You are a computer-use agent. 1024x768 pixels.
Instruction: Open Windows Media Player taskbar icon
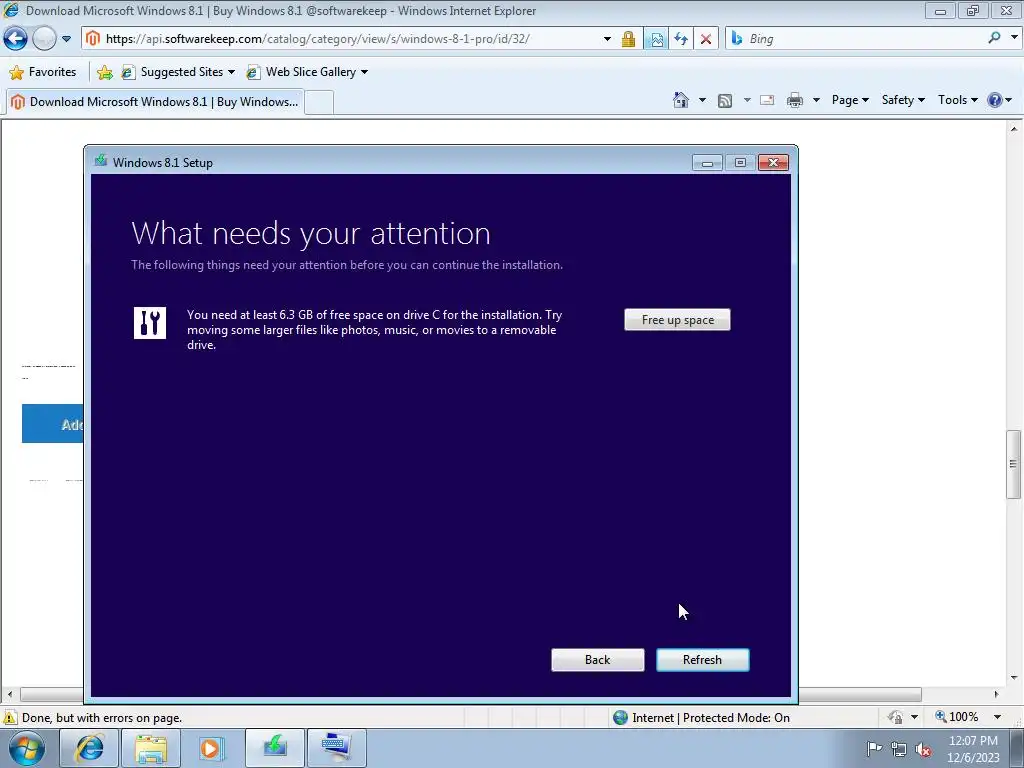coord(212,748)
